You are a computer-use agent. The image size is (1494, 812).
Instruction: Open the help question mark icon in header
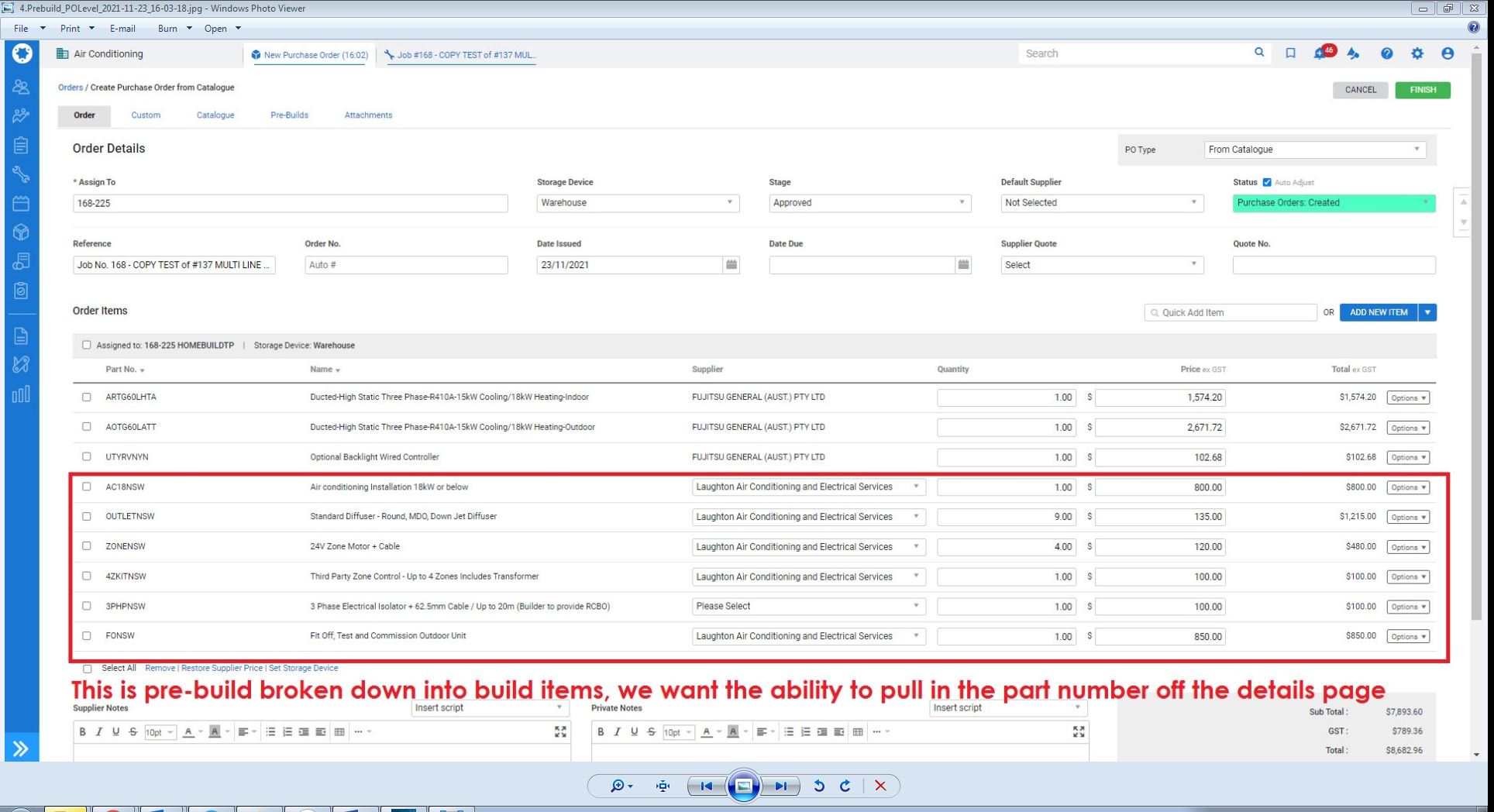[x=1386, y=53]
